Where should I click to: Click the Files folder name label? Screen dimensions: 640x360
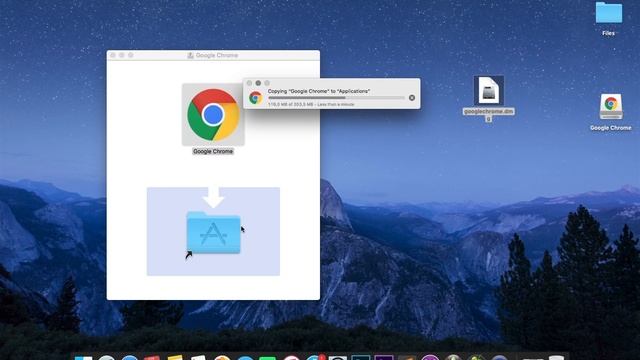point(608,33)
